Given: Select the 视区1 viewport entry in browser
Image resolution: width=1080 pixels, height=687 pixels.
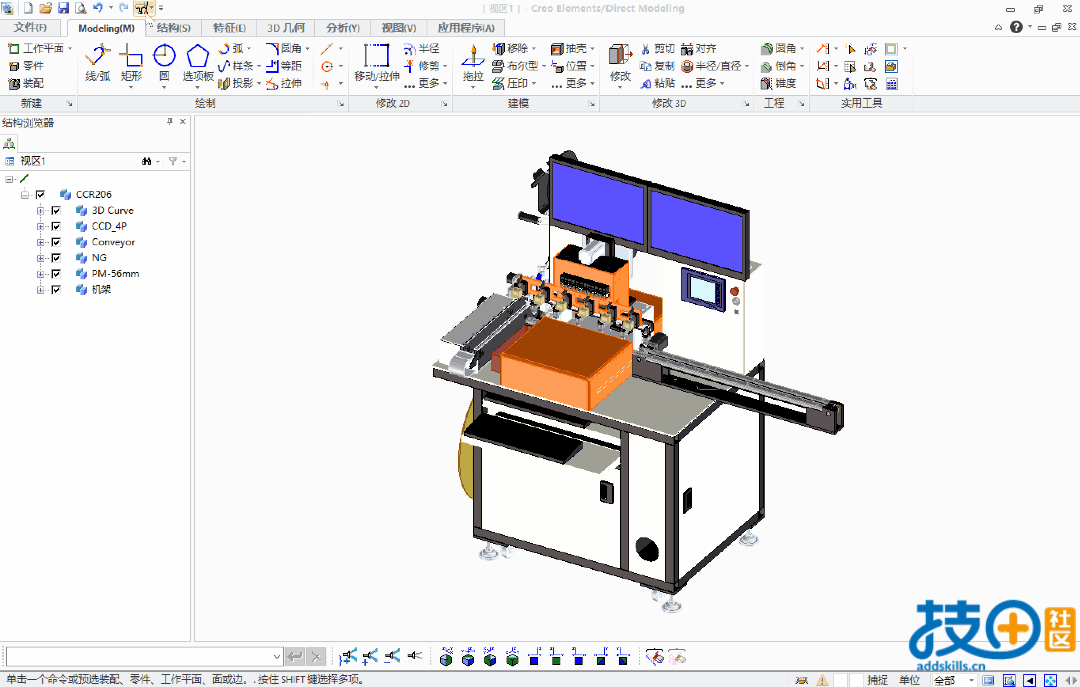Looking at the screenshot, I should [x=32, y=161].
